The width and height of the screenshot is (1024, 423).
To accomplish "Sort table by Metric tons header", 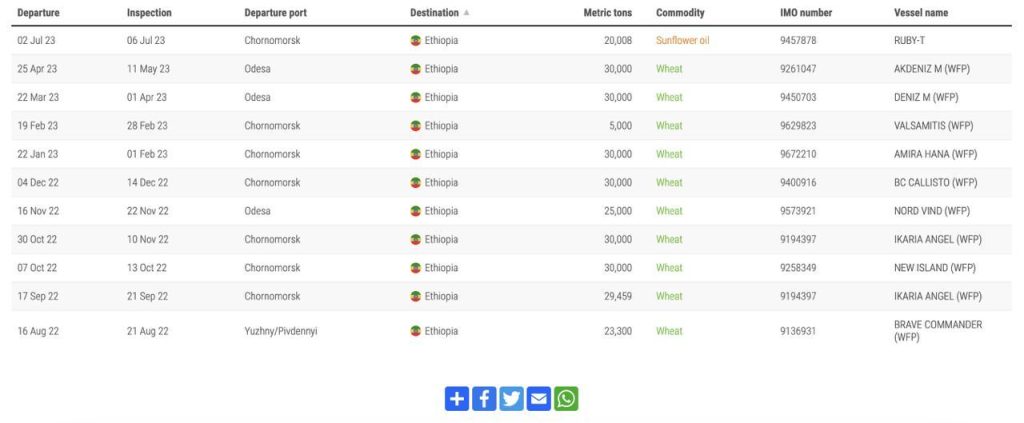I will pyautogui.click(x=607, y=12).
